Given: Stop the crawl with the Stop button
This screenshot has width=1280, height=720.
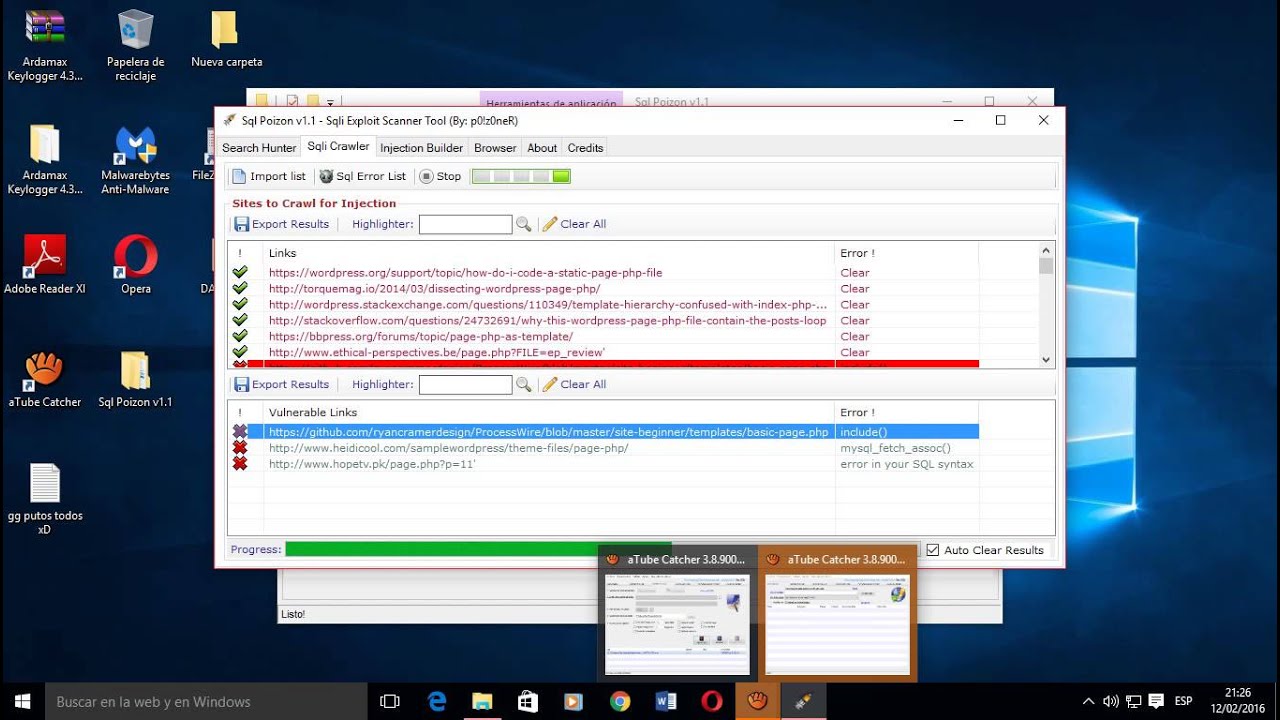Looking at the screenshot, I should click(x=440, y=176).
